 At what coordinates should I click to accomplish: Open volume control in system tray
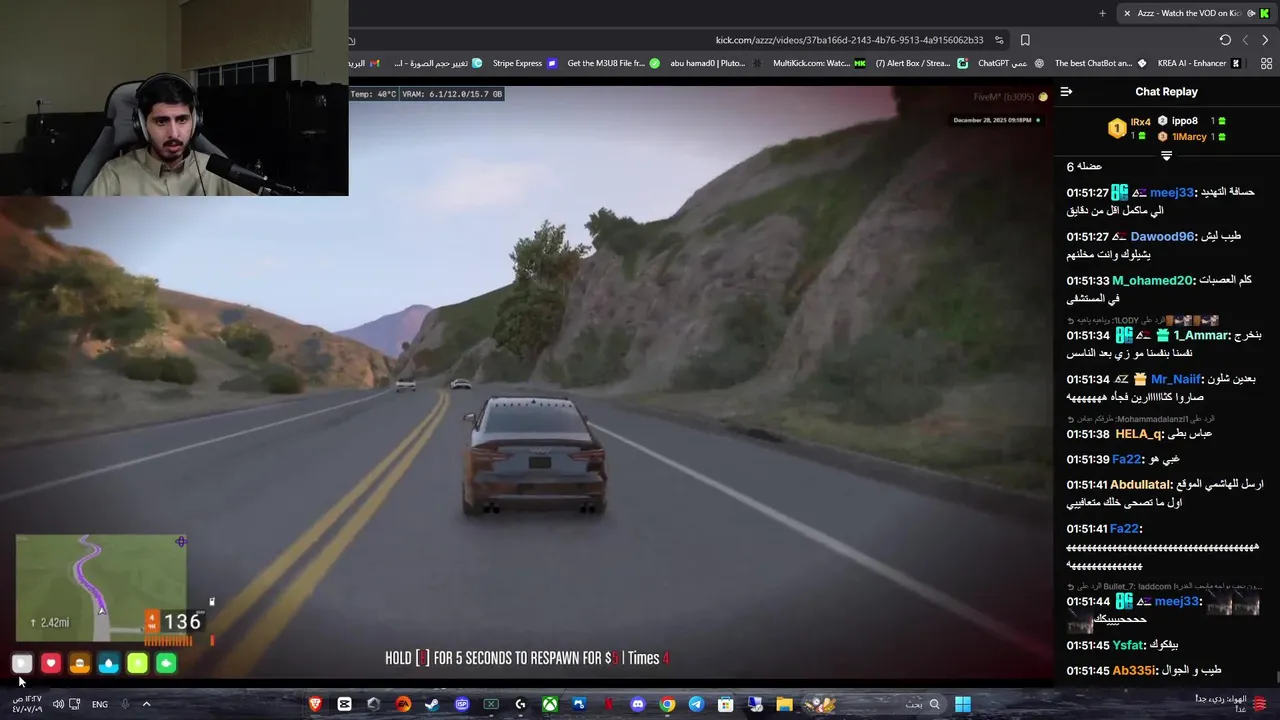tap(58, 704)
